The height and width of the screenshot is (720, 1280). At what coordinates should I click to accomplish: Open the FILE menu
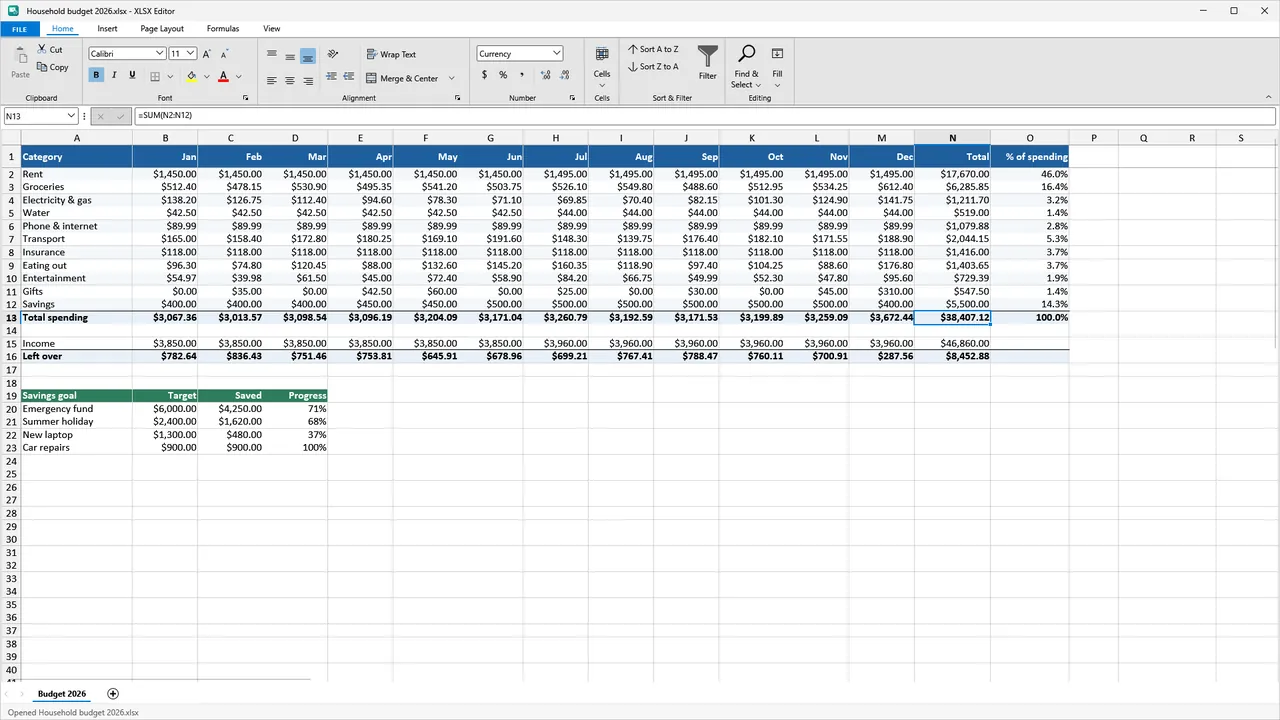coord(20,29)
